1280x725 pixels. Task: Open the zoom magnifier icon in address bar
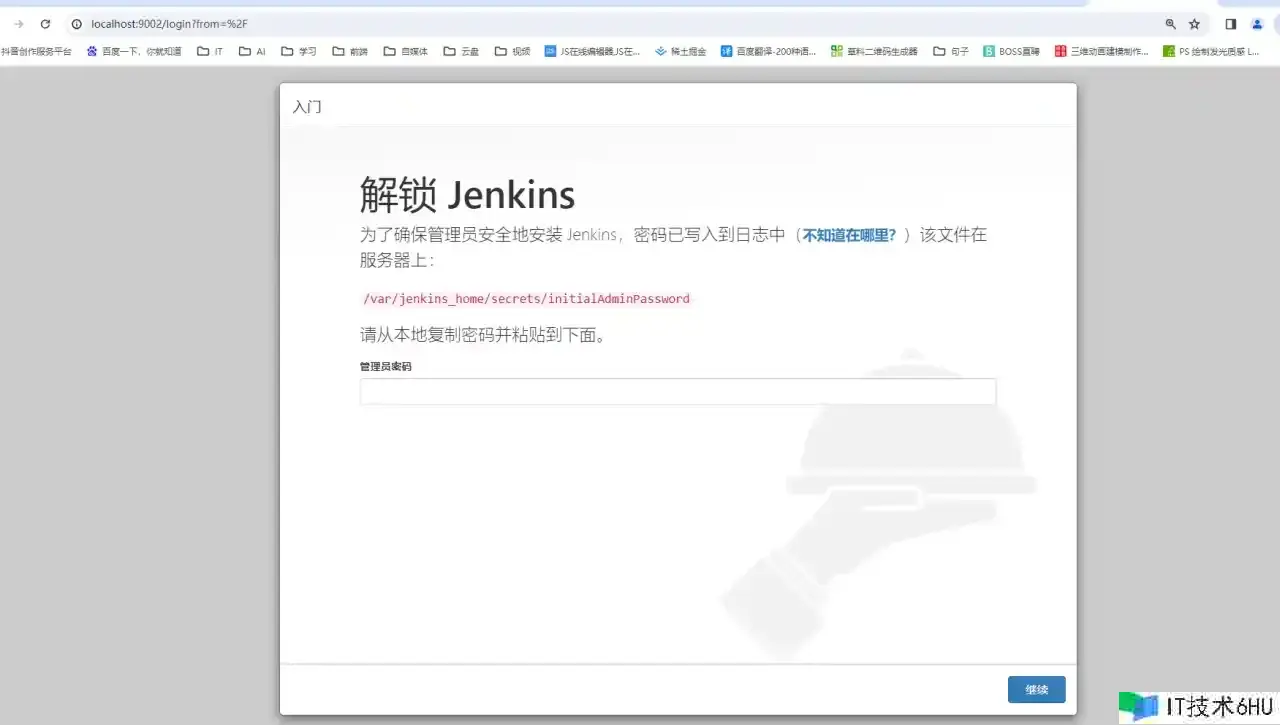pos(1170,24)
